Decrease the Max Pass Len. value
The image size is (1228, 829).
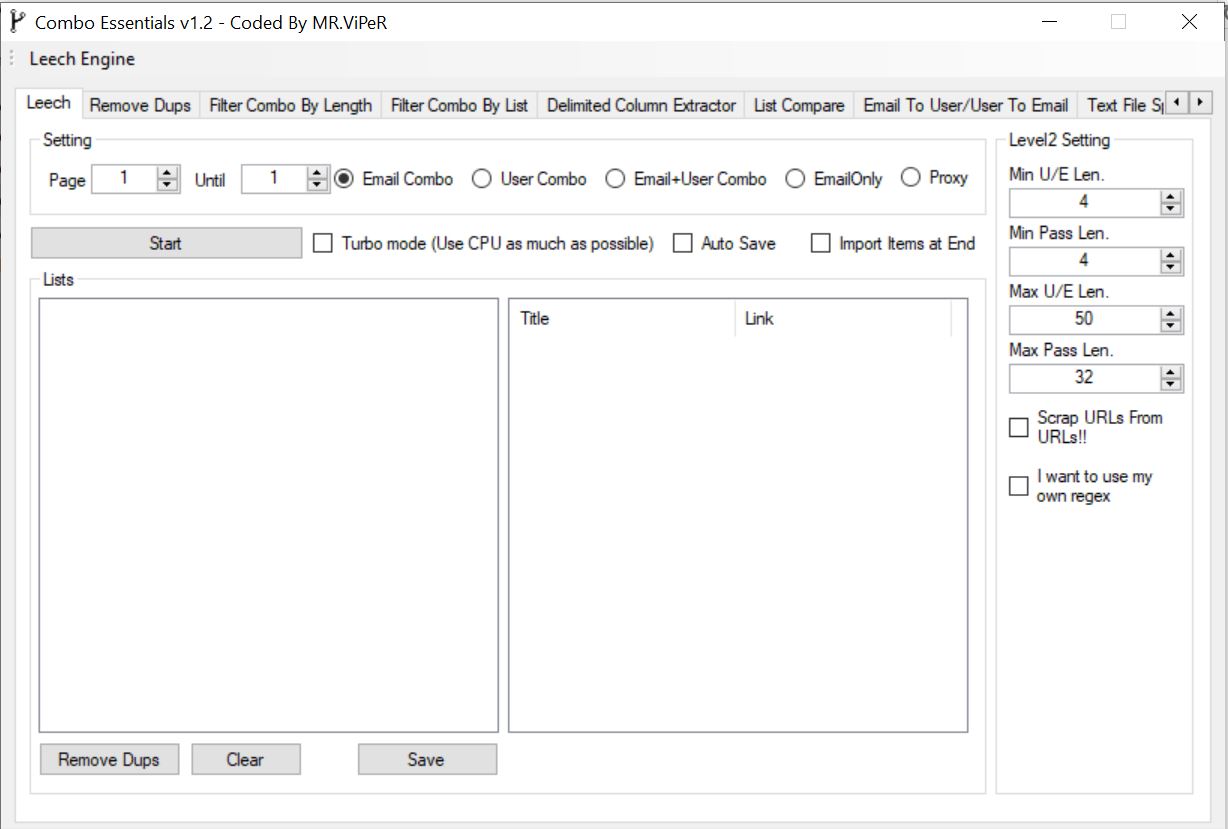click(1170, 384)
